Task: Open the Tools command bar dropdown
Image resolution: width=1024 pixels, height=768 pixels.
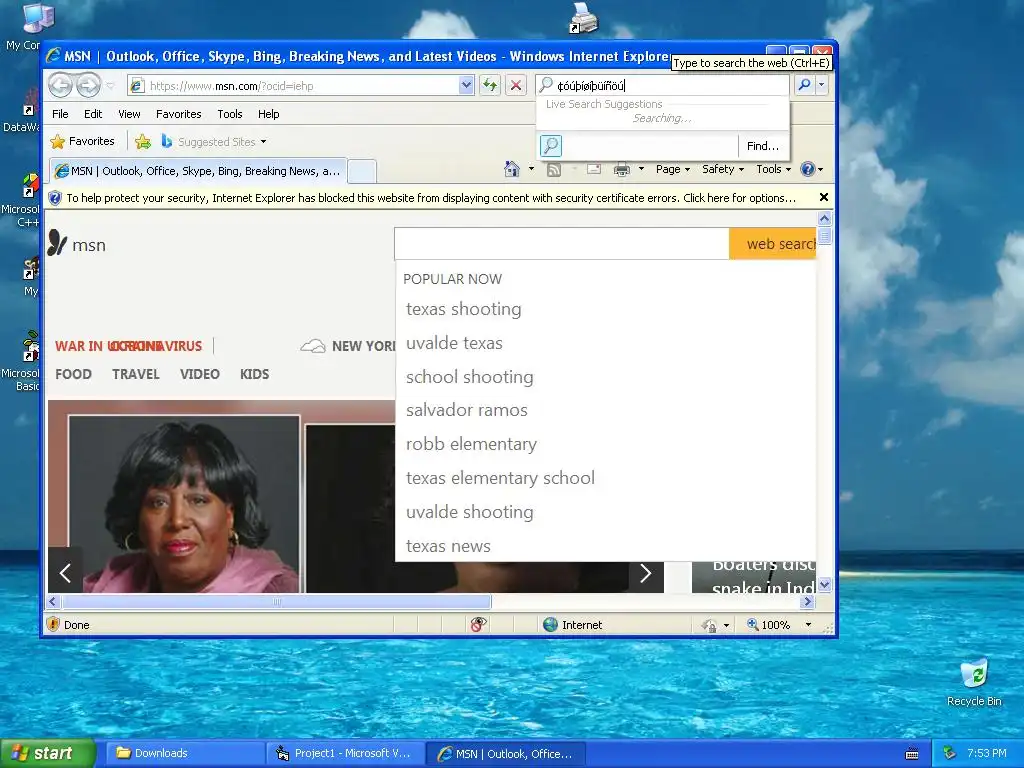Action: coord(774,169)
